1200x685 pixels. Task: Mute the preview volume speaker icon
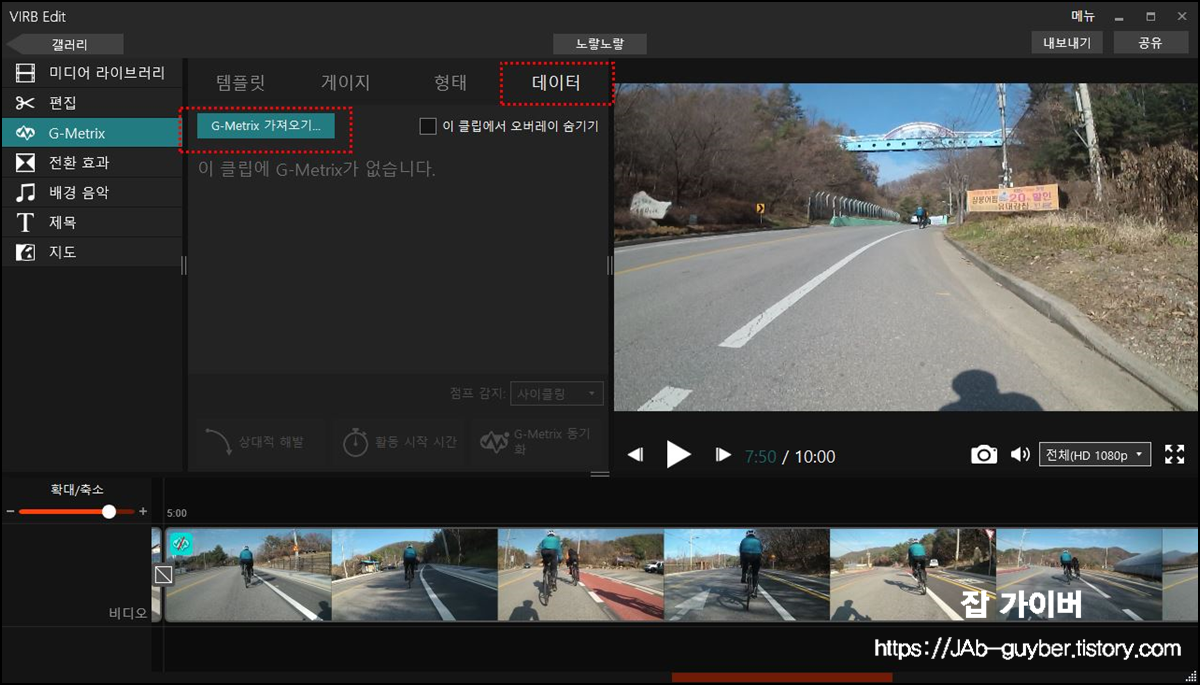1020,455
